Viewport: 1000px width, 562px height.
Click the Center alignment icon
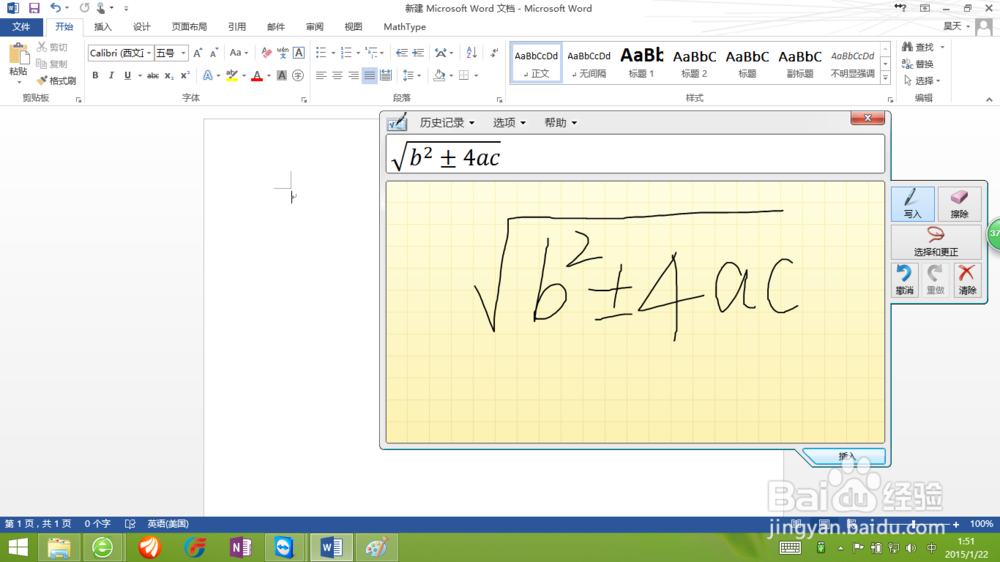[337, 75]
